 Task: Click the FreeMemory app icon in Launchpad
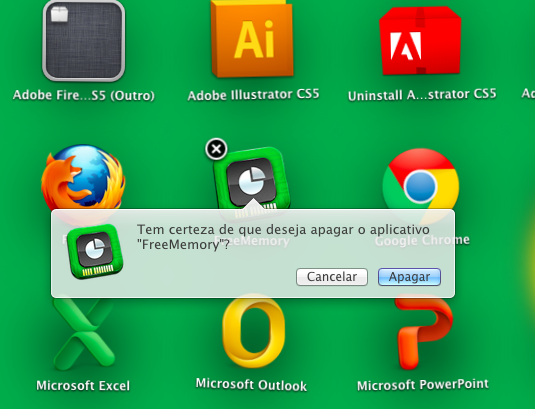[252, 179]
